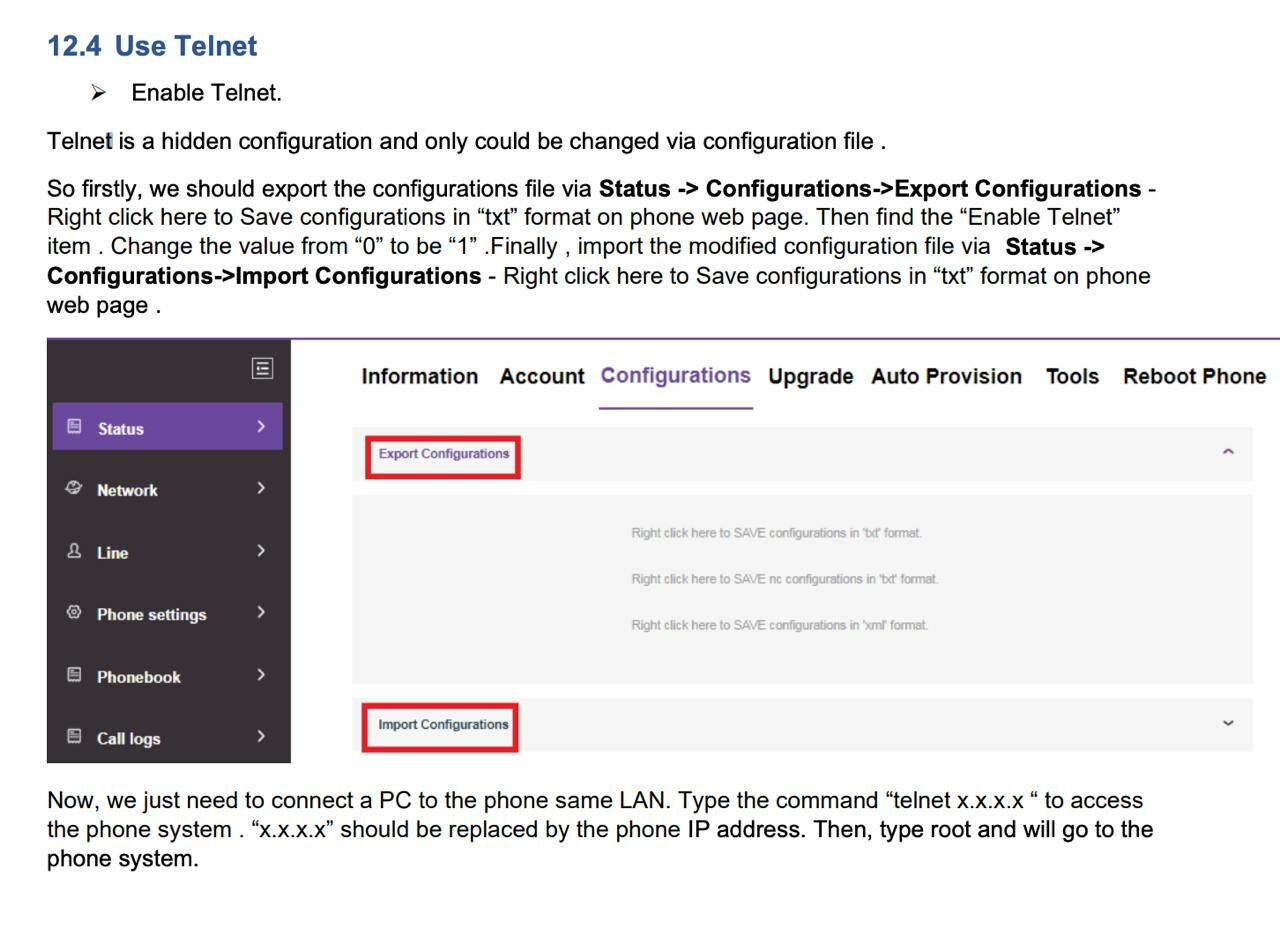Expand Phone settings with its chevron arrow
This screenshot has height=936, width=1280.
point(261,614)
